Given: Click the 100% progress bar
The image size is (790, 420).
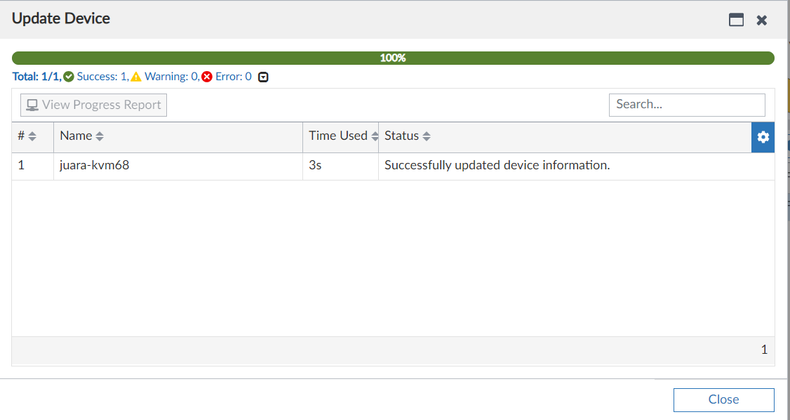Looking at the screenshot, I should pyautogui.click(x=393, y=58).
